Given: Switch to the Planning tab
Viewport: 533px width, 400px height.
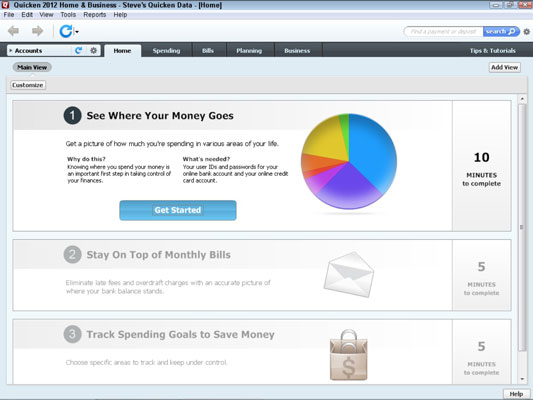Looking at the screenshot, I should (249, 51).
